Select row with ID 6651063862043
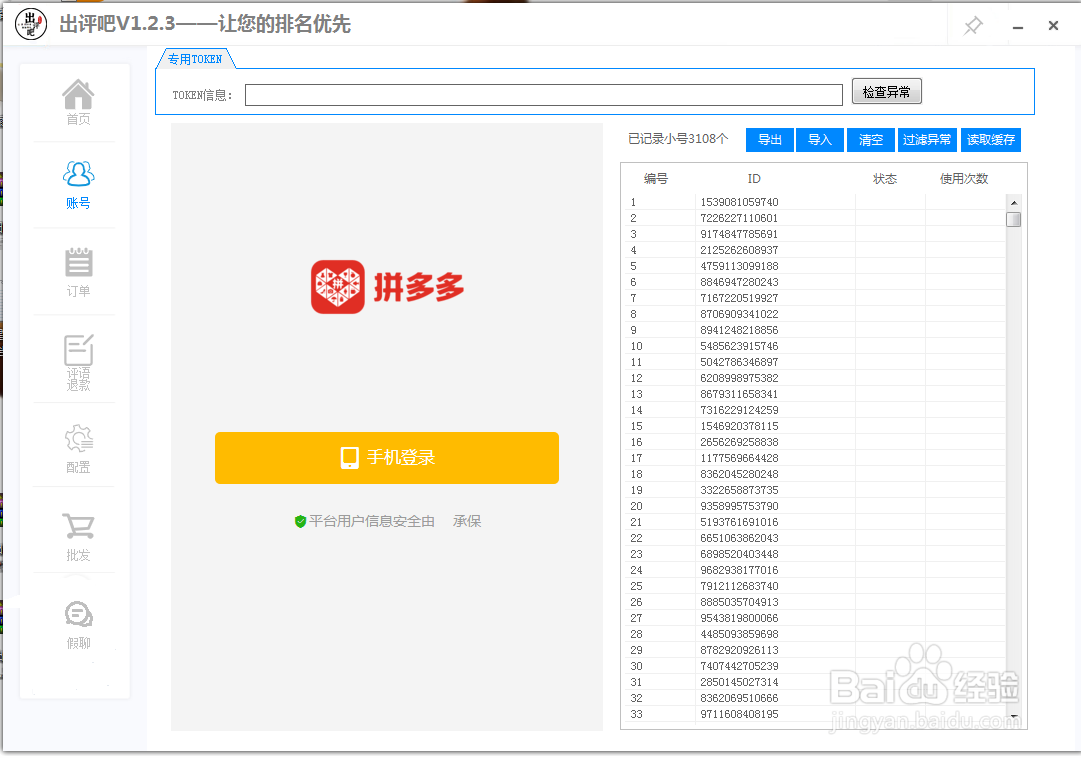 815,538
